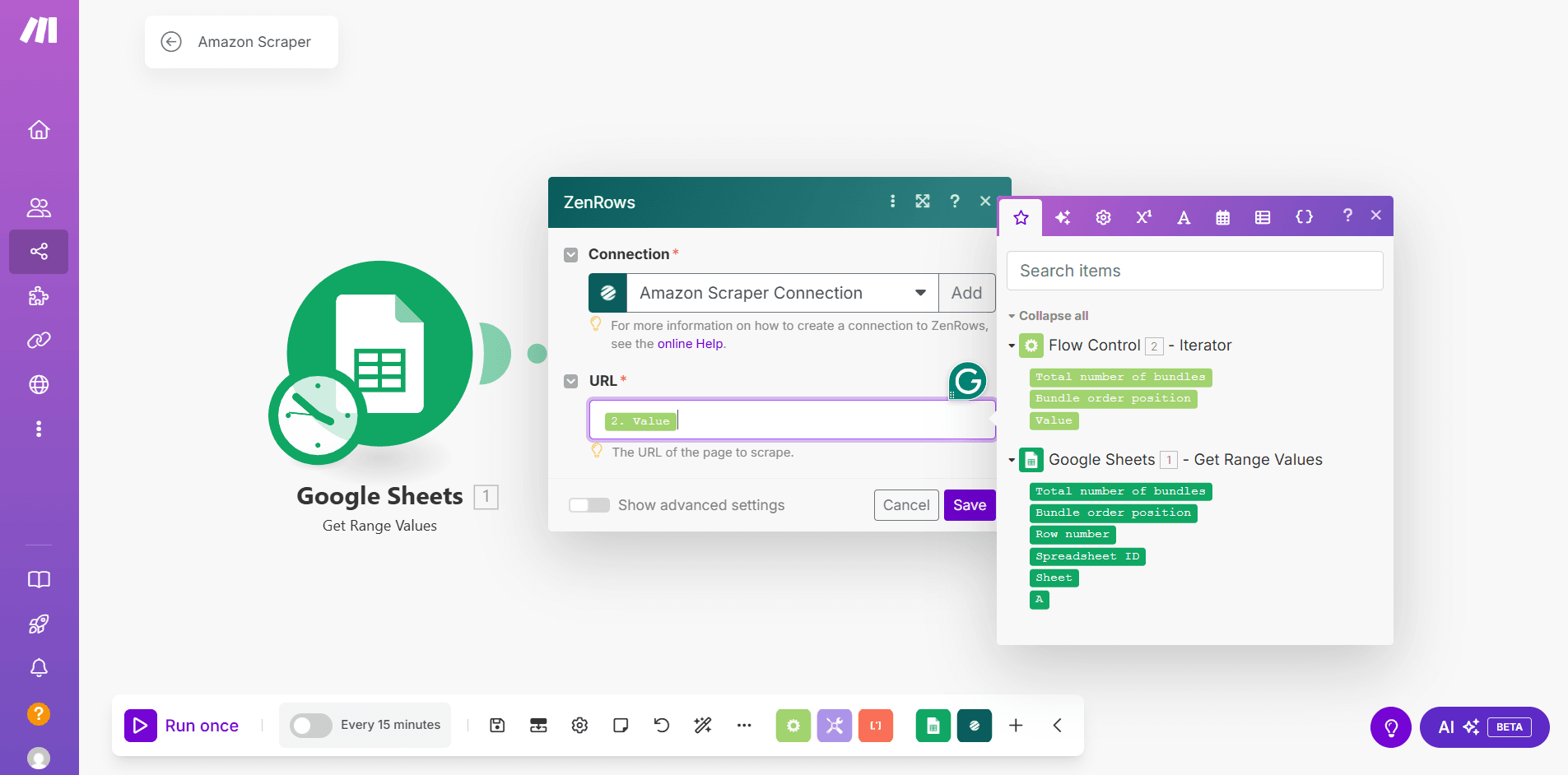Open Resource hub book icon
The image size is (1568, 775).
pyautogui.click(x=39, y=579)
